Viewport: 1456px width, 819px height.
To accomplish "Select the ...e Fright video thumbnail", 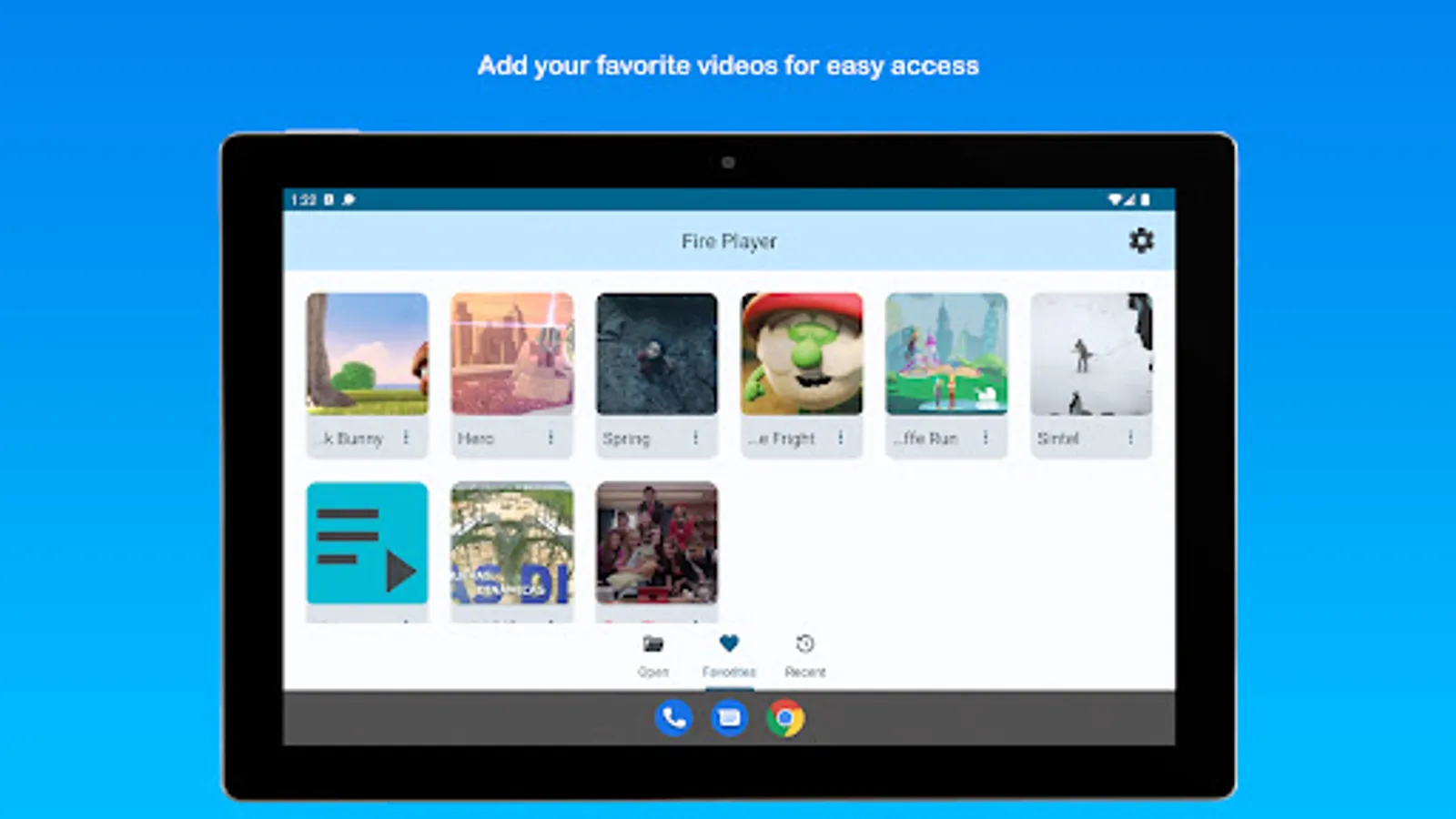I will pyautogui.click(x=802, y=355).
